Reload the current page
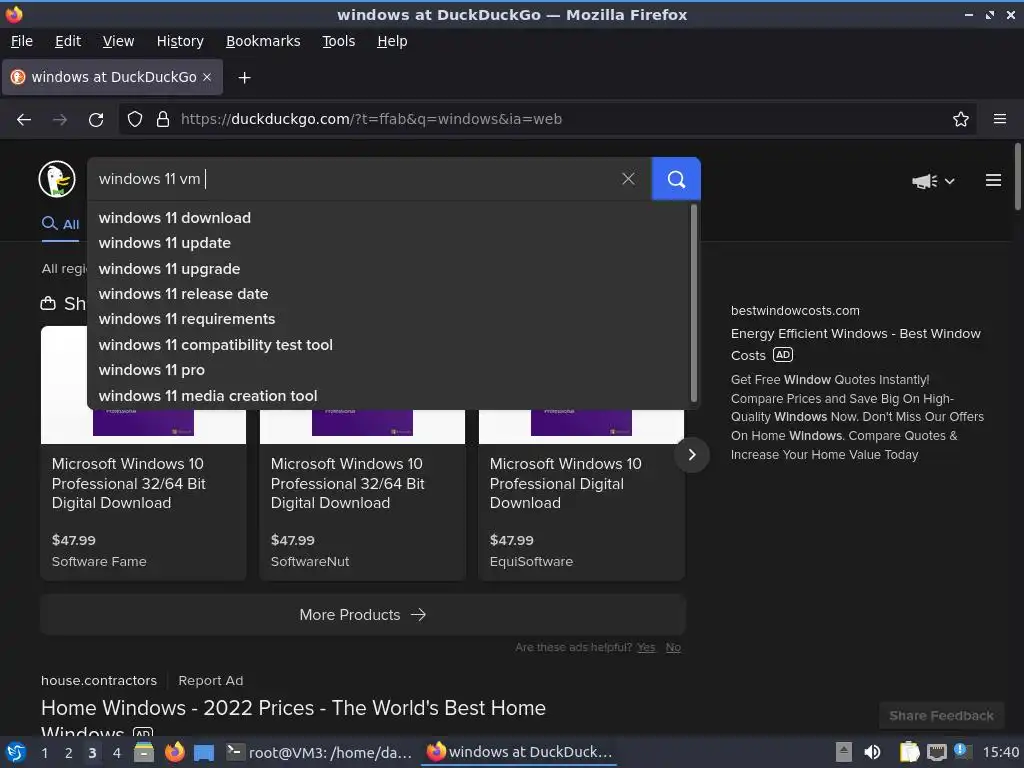 [x=96, y=120]
